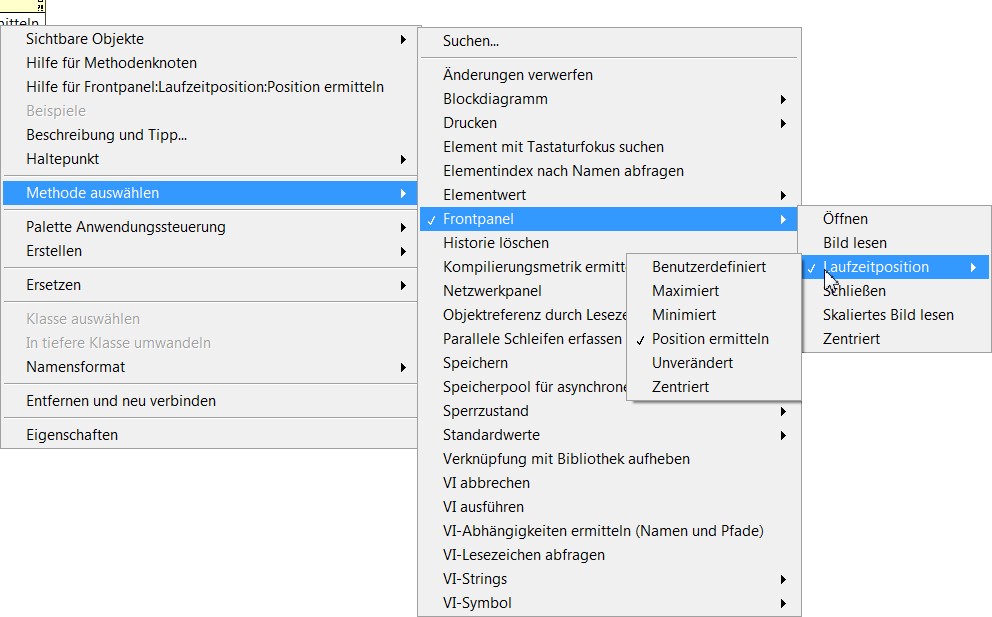
Task: Select 'VI ausführen' method
Action: tap(483, 507)
